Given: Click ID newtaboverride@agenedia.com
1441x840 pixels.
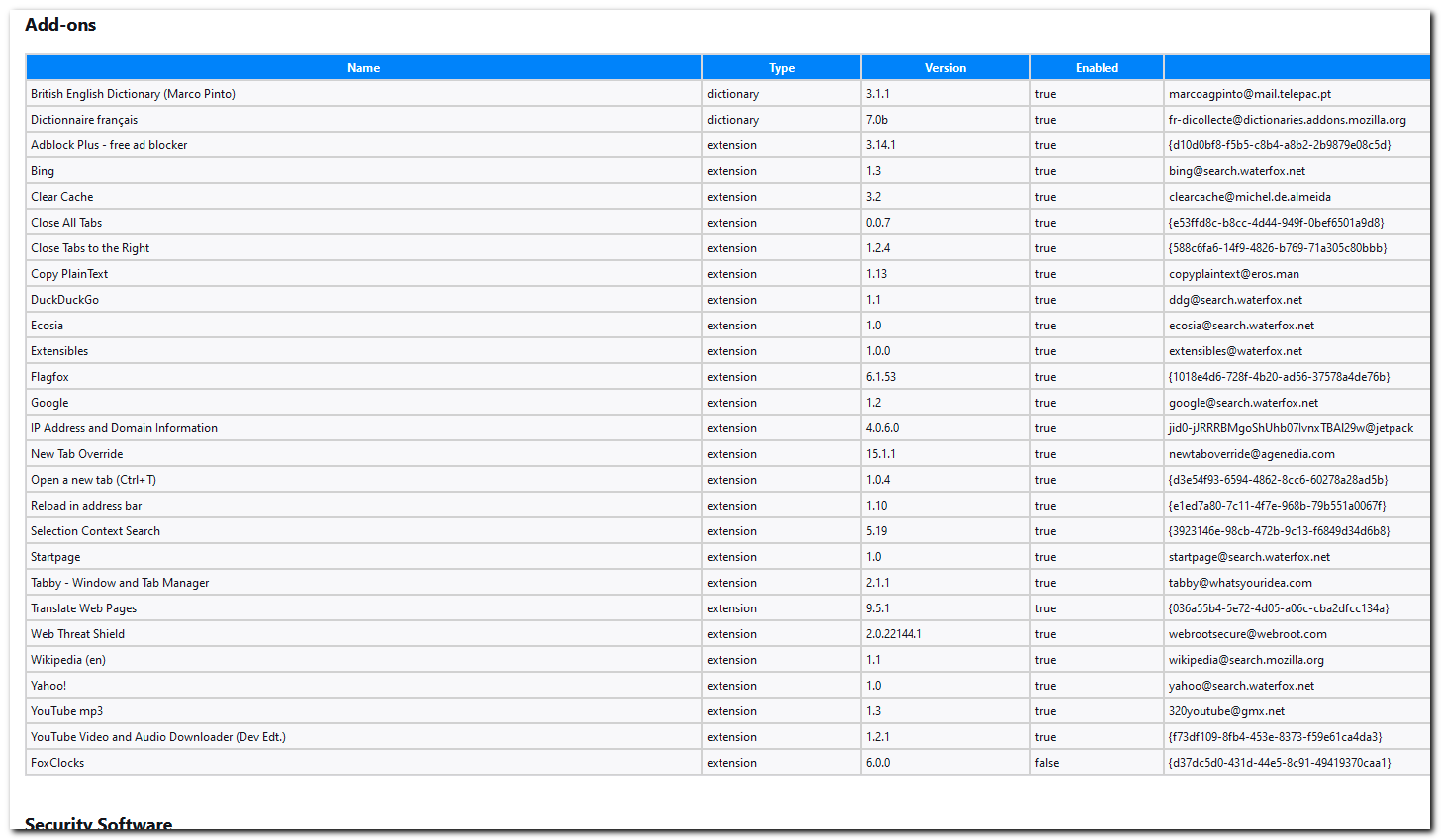Looking at the screenshot, I should pos(1252,454).
